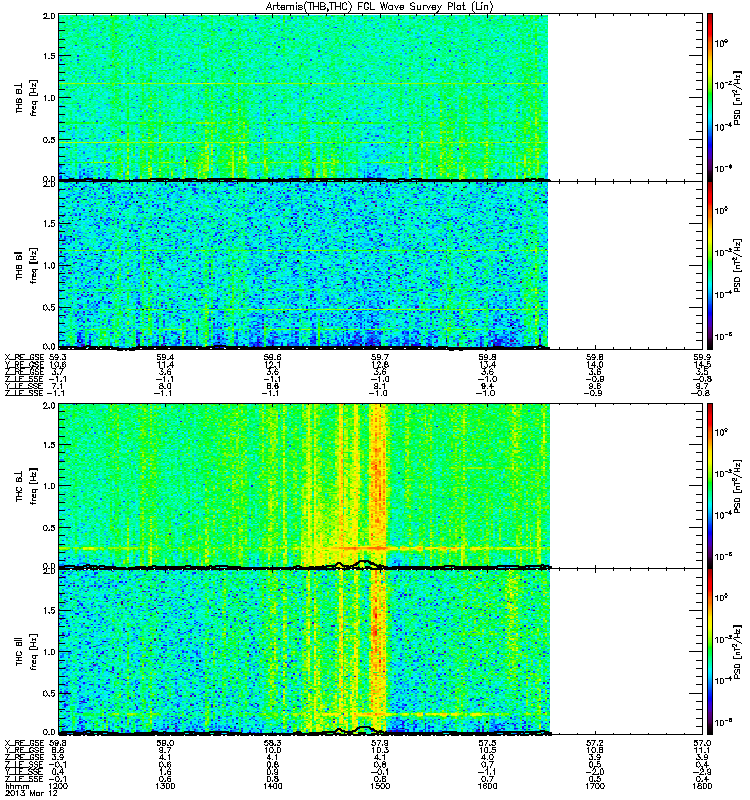The height and width of the screenshot is (800, 750).
Task: Click the '1300' time tick label
Action: click(x=165, y=786)
